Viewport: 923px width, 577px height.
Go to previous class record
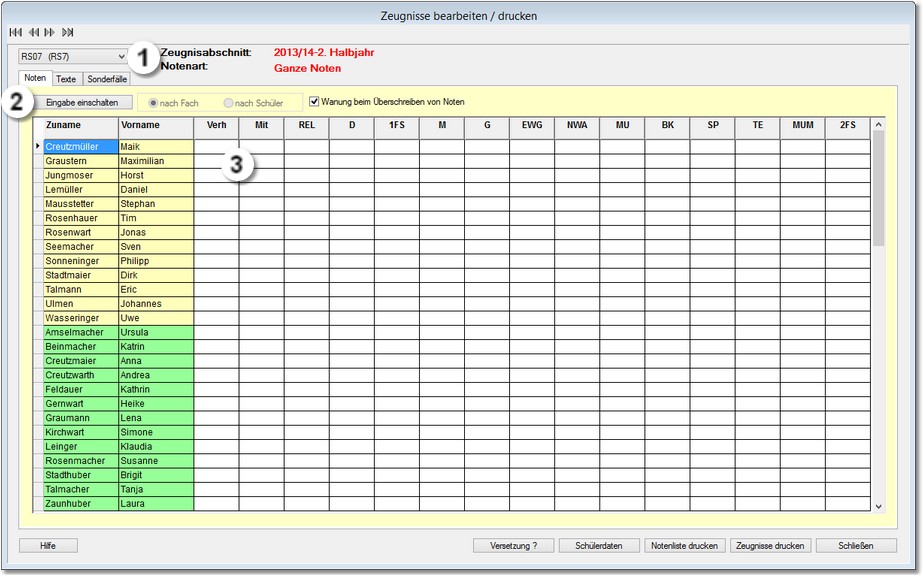coord(33,32)
